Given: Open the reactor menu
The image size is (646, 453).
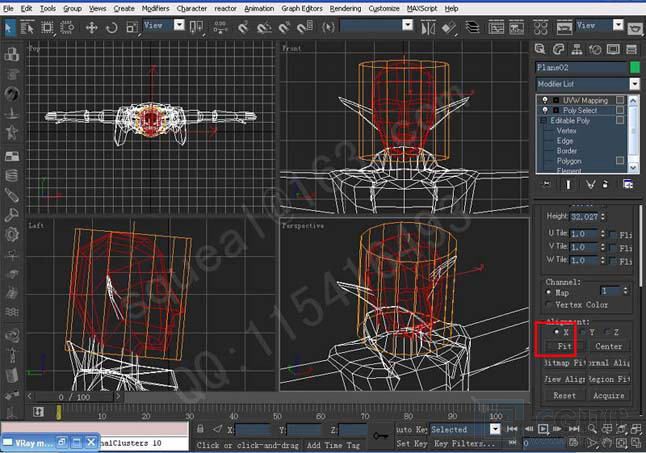Looking at the screenshot, I should point(225,8).
